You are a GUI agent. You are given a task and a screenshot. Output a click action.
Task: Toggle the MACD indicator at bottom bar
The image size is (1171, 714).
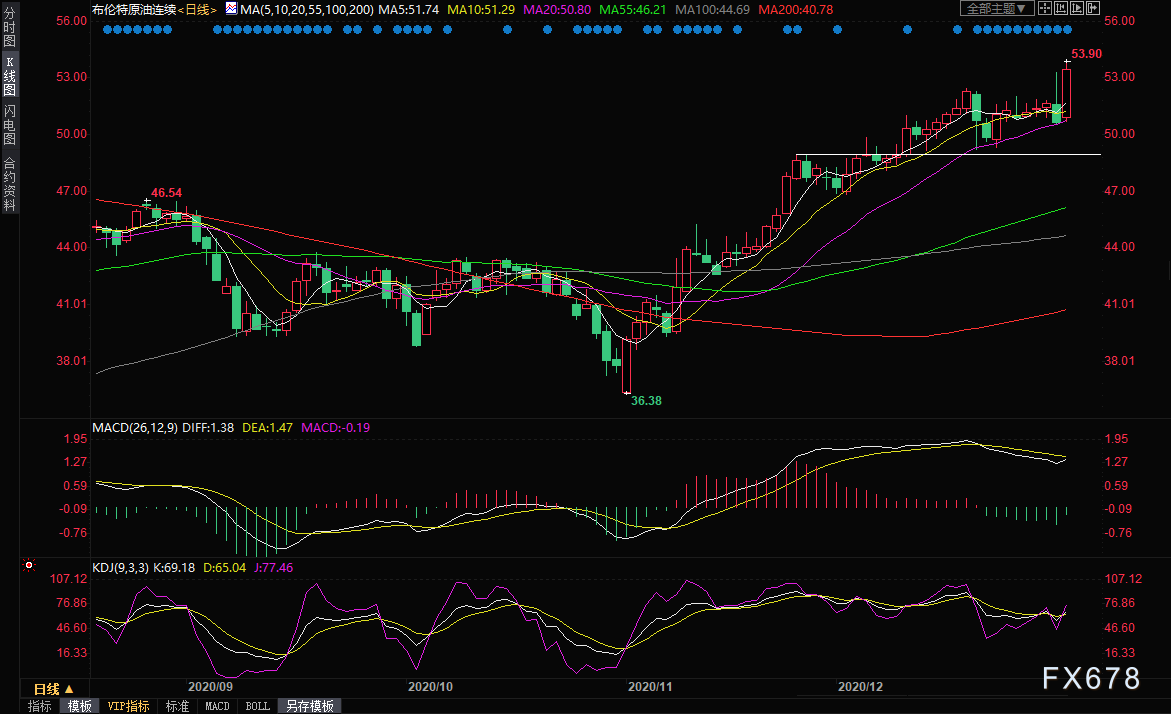(x=217, y=706)
